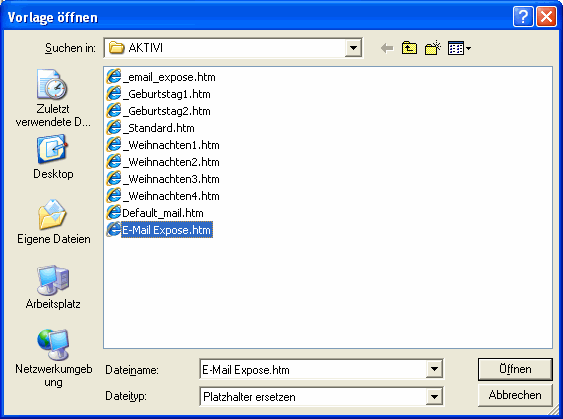The image size is (563, 419).
Task: Click the Öffnen button
Action: point(515,369)
